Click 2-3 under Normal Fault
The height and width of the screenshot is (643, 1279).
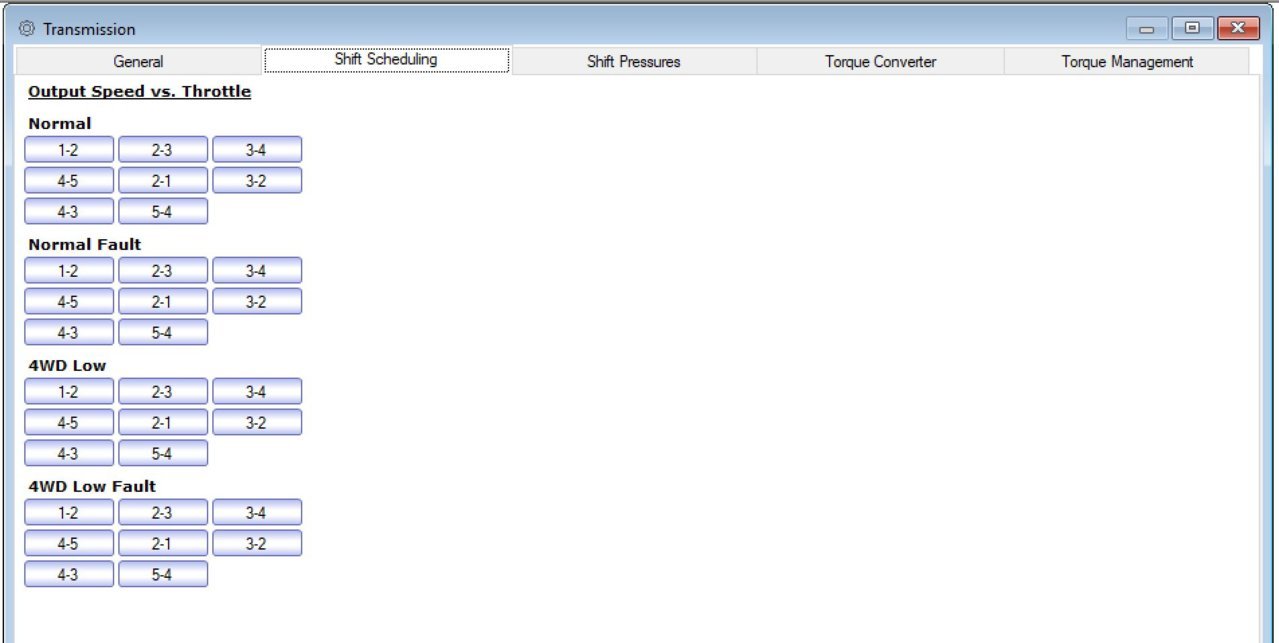pos(163,271)
